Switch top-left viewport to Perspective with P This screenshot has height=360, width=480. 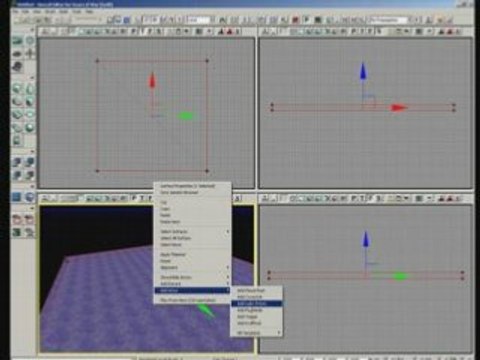(134, 32)
